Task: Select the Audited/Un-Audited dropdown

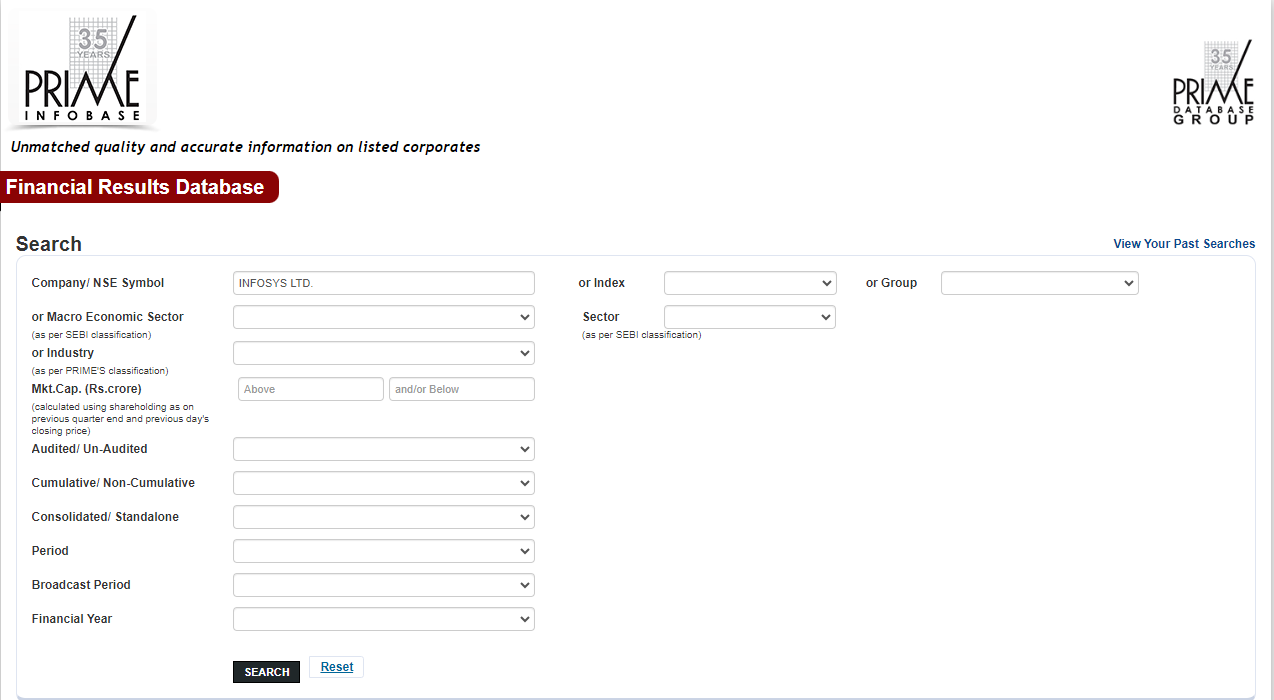Action: pyautogui.click(x=383, y=449)
